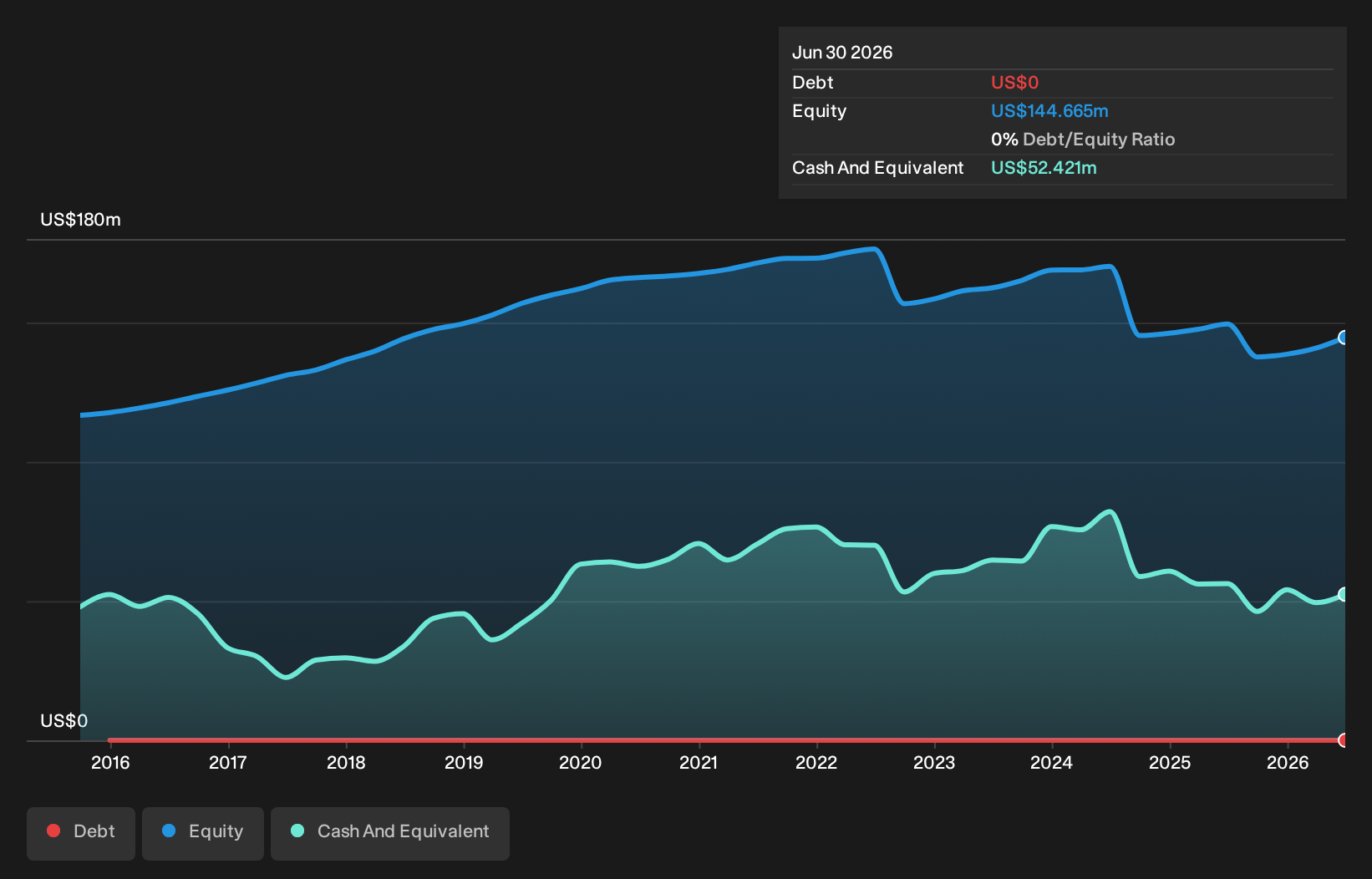Click the 2022 x-axis label
The height and width of the screenshot is (879, 1372).
816,763
